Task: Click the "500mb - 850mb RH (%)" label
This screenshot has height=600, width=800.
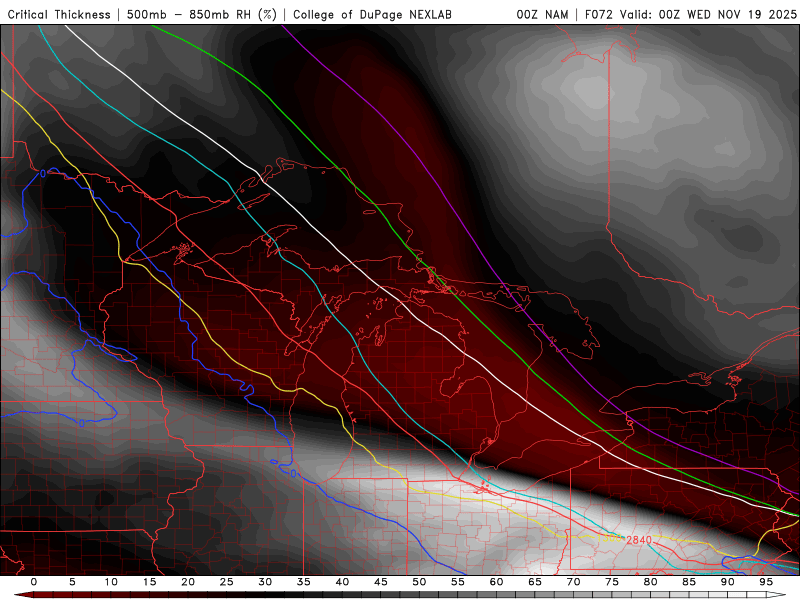Action: pyautogui.click(x=202, y=15)
